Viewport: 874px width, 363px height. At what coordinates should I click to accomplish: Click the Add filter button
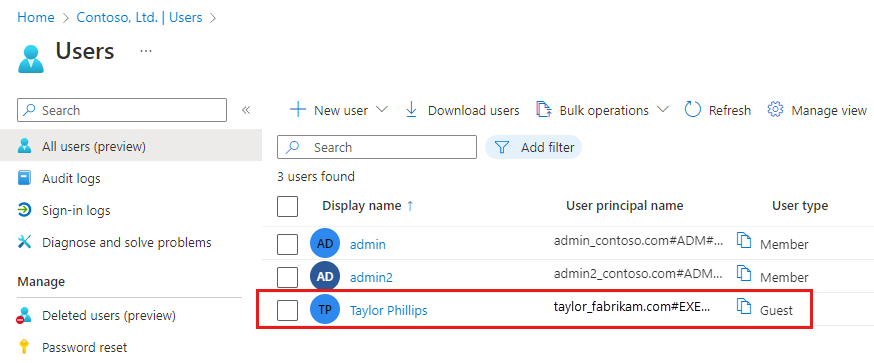click(533, 147)
